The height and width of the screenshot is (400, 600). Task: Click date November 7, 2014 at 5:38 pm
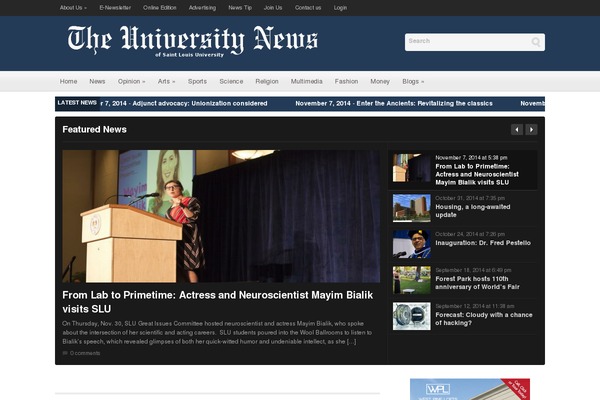pos(471,157)
